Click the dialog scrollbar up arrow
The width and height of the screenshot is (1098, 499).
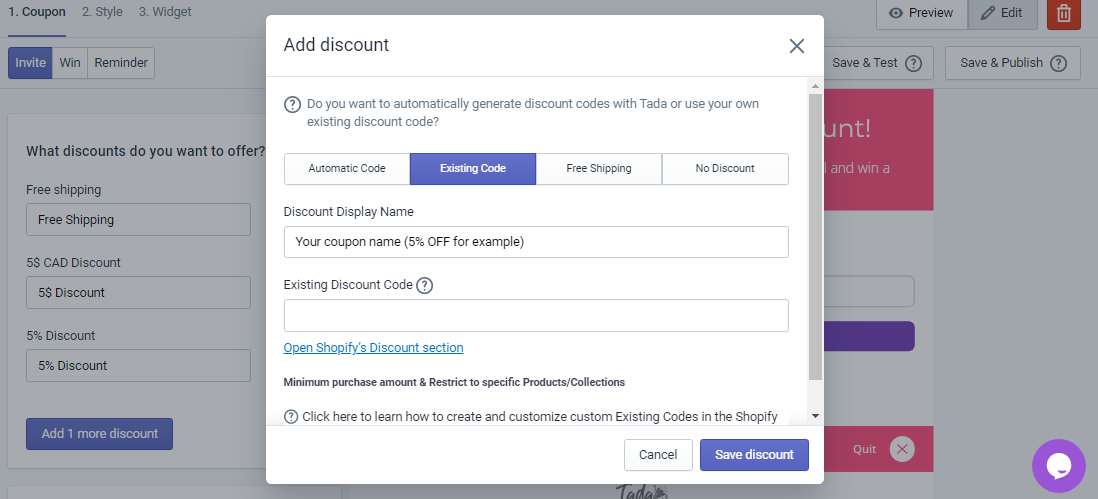[815, 87]
